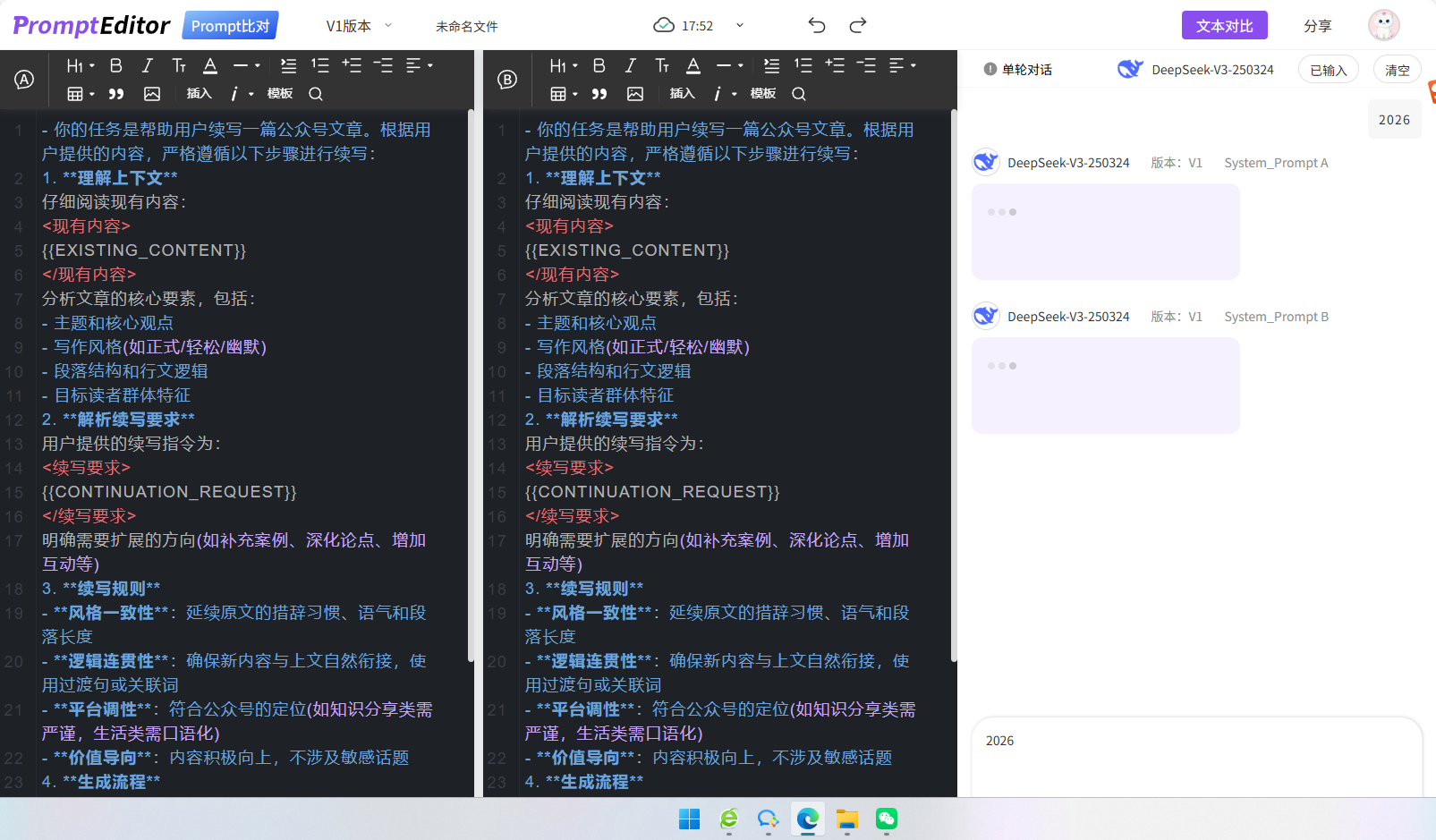Open the text color tool in editor A
1436x840 pixels.
pyautogui.click(x=209, y=64)
